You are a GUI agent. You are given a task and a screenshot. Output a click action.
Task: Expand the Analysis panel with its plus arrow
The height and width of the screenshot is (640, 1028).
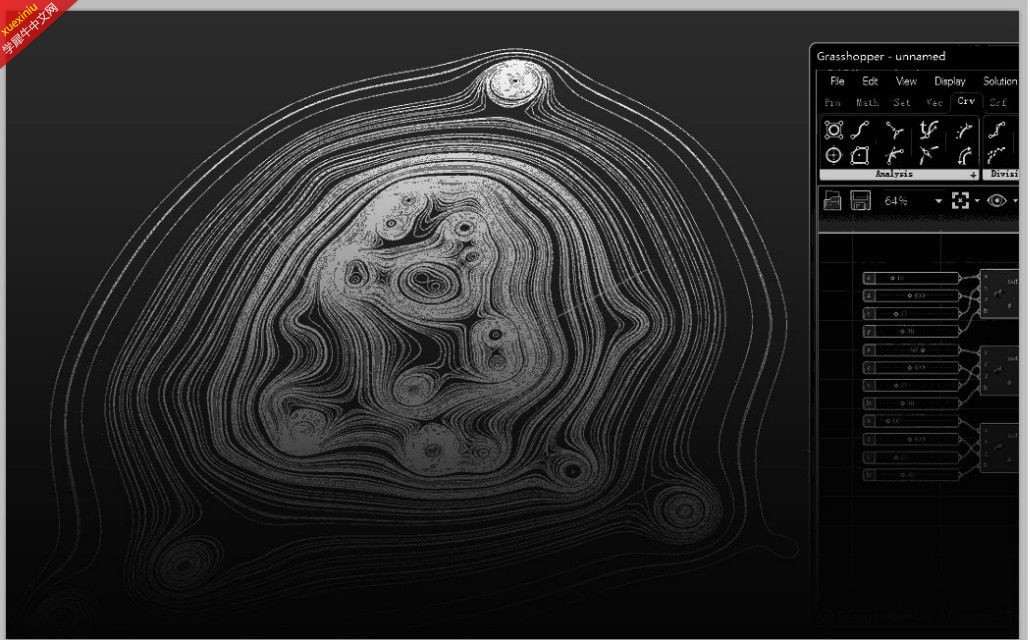coord(973,174)
